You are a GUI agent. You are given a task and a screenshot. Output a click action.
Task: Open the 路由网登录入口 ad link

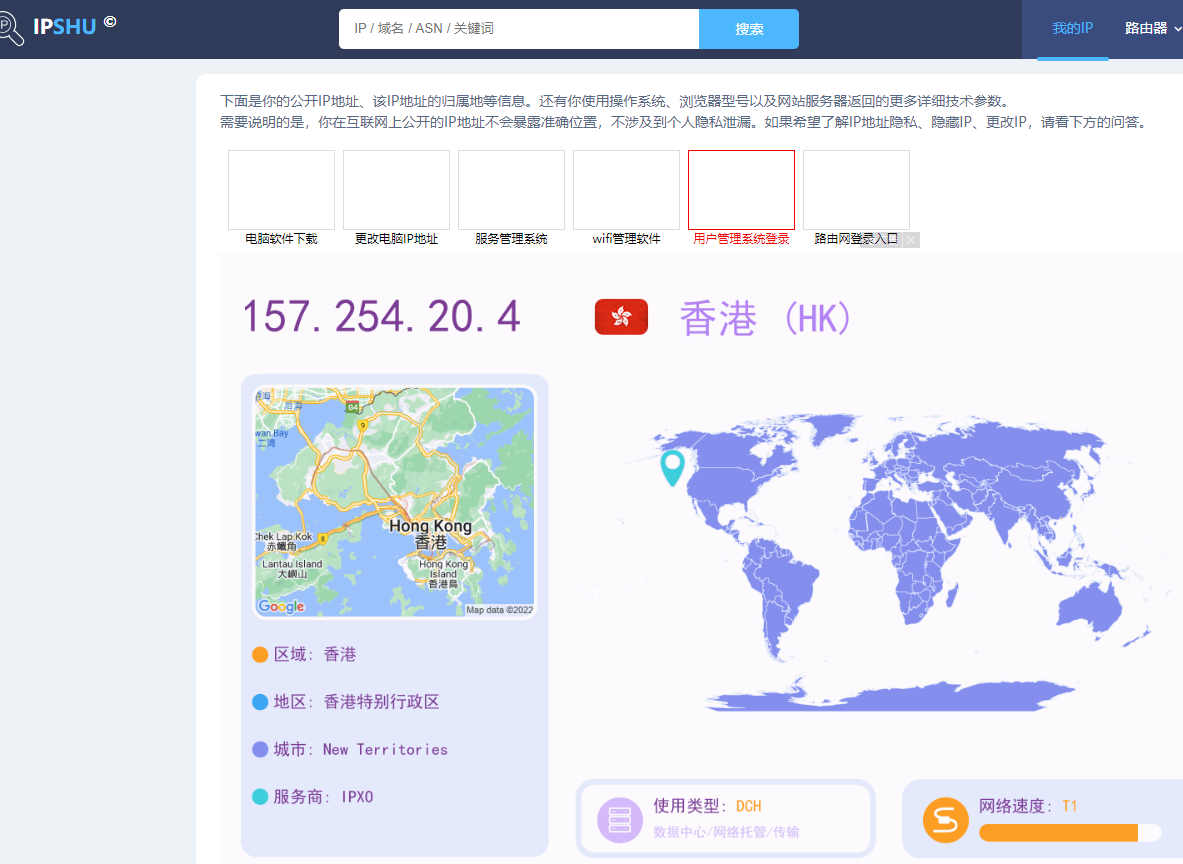[856, 238]
